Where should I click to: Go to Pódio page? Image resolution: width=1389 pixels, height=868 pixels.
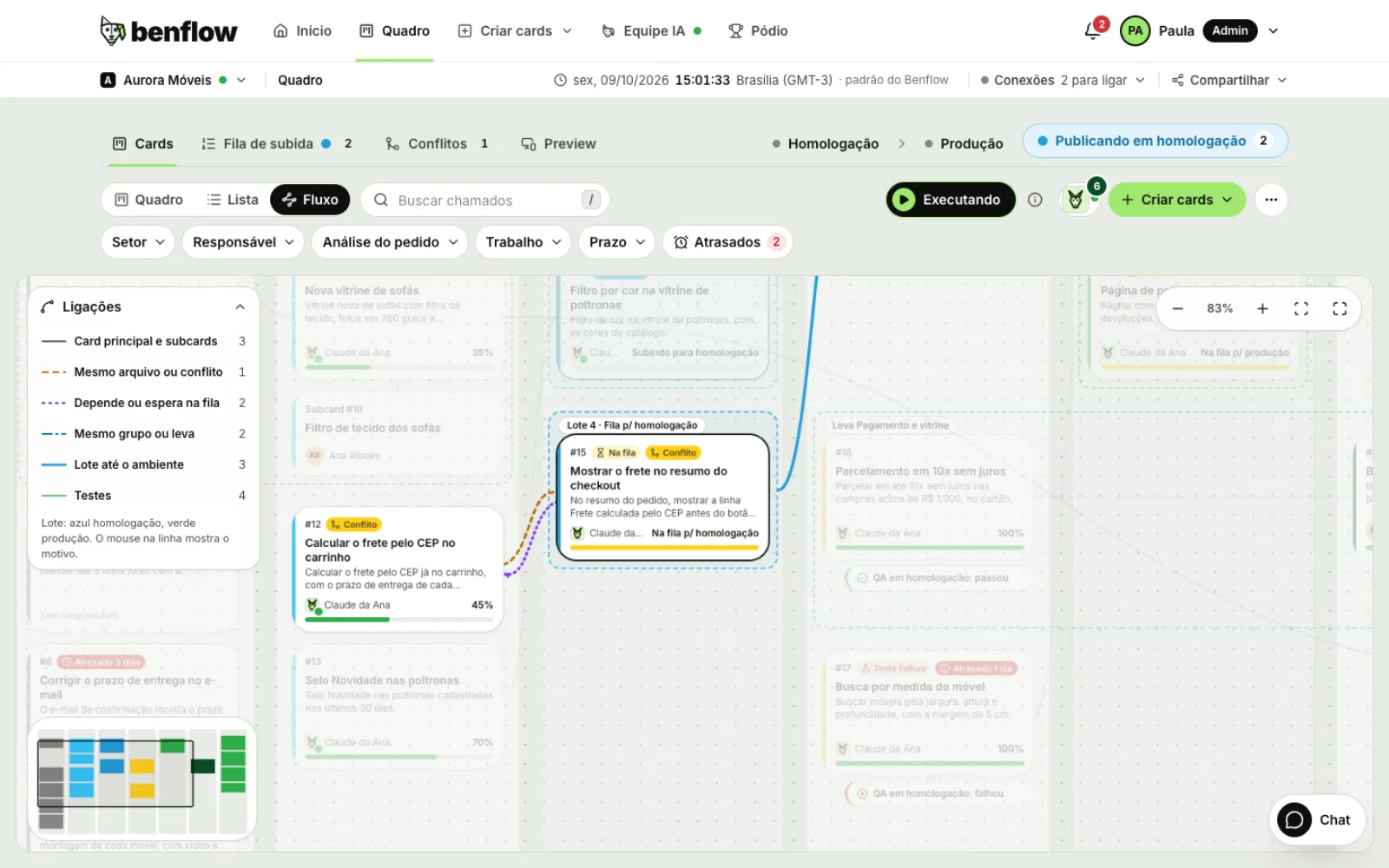(x=758, y=31)
